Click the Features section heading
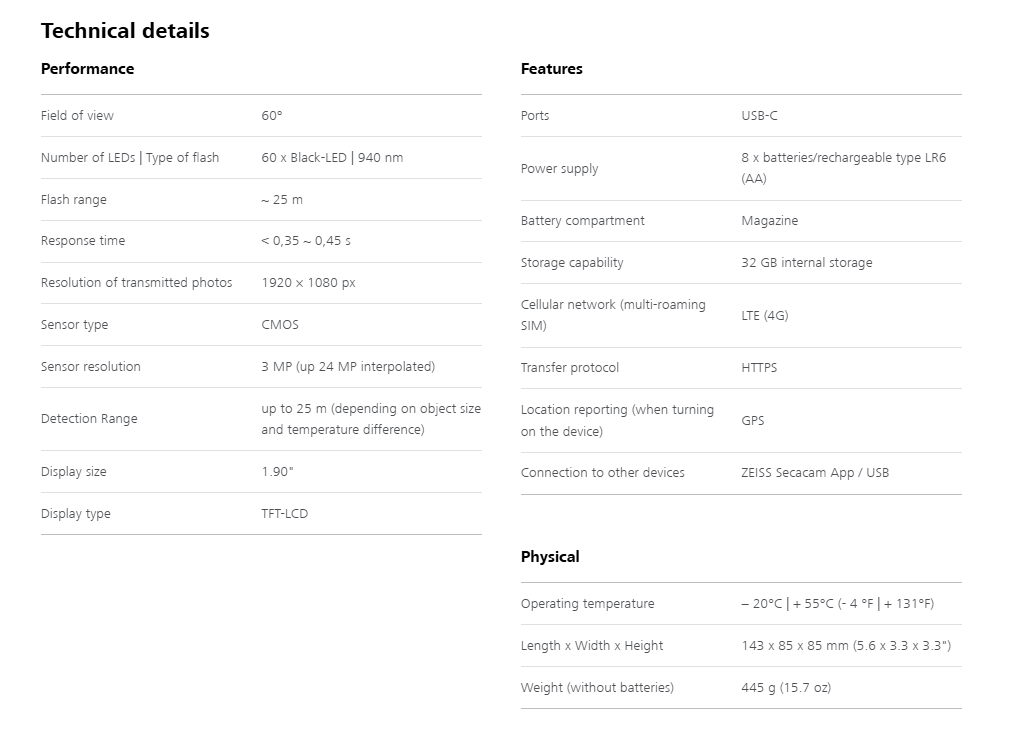 (x=551, y=69)
